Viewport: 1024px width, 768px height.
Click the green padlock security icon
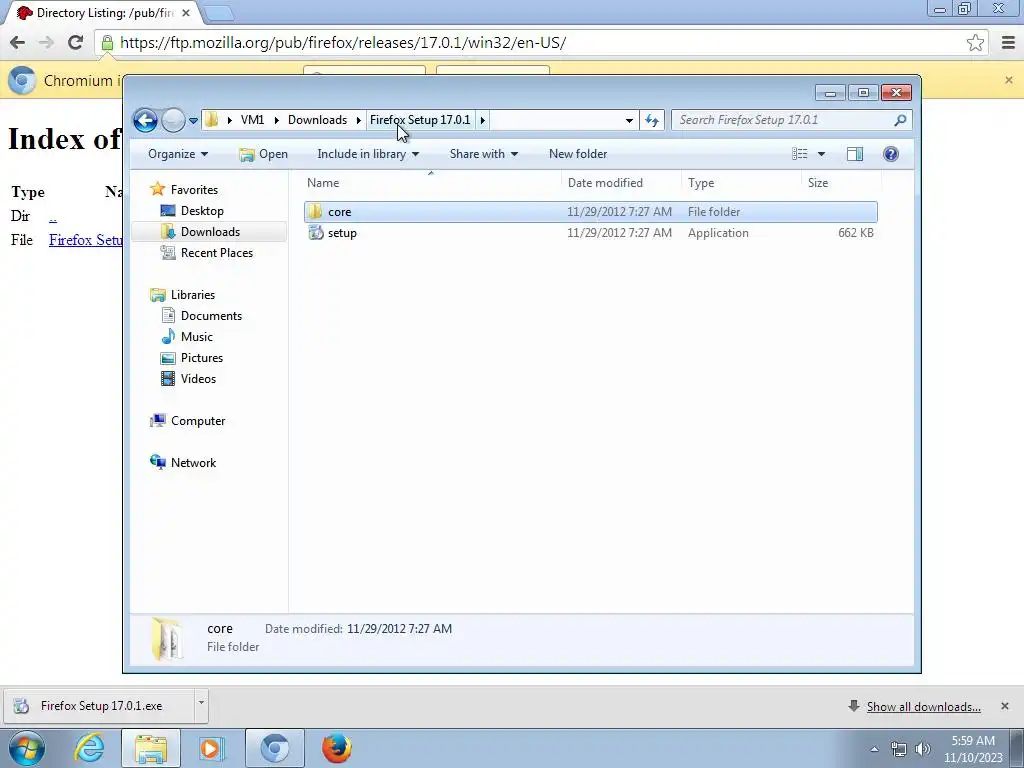107,43
